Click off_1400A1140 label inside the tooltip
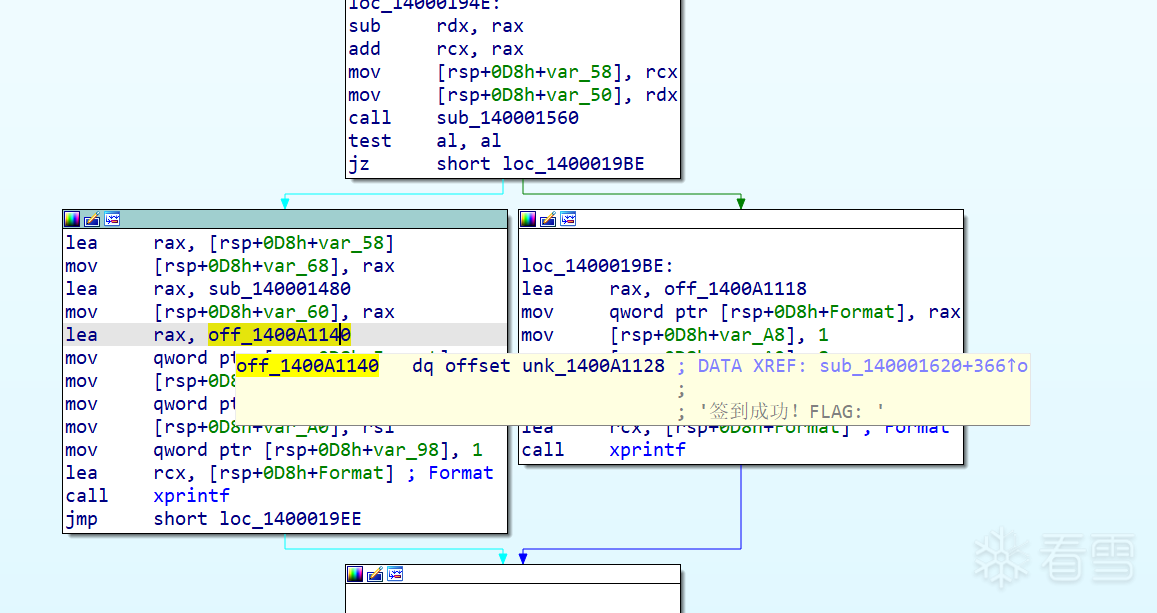This screenshot has height=613, width=1157. click(x=308, y=366)
